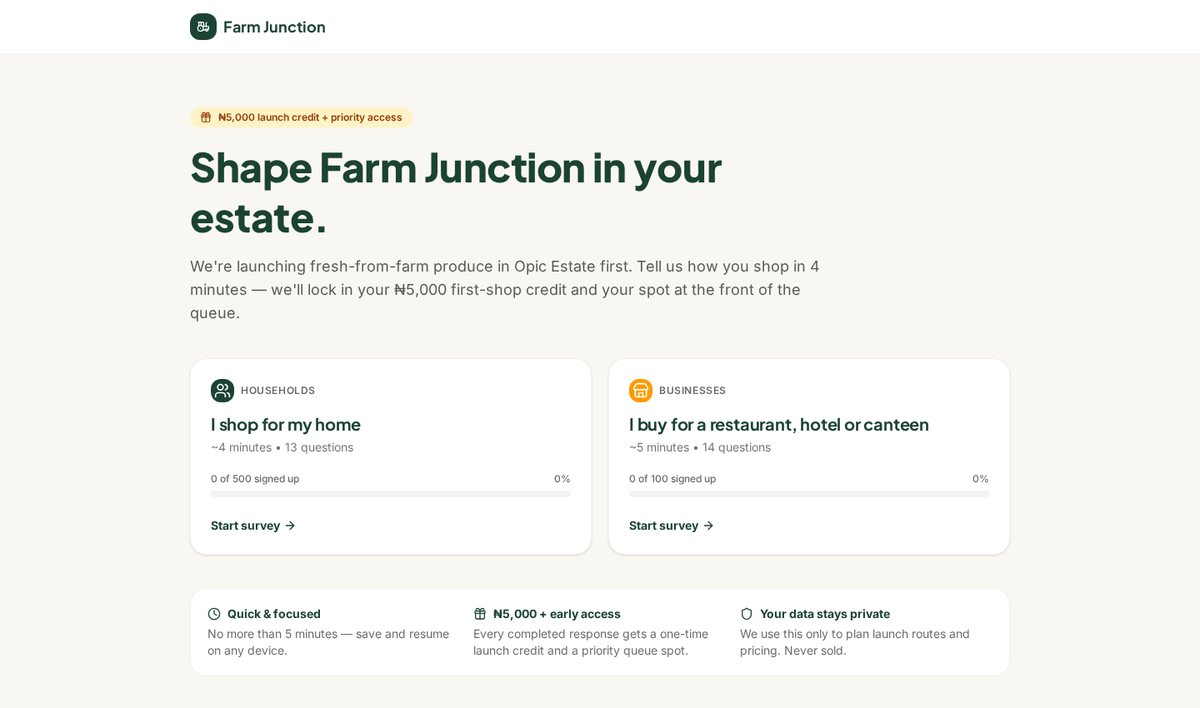Click the Your data stays private heading
The image size is (1200, 708).
point(825,614)
